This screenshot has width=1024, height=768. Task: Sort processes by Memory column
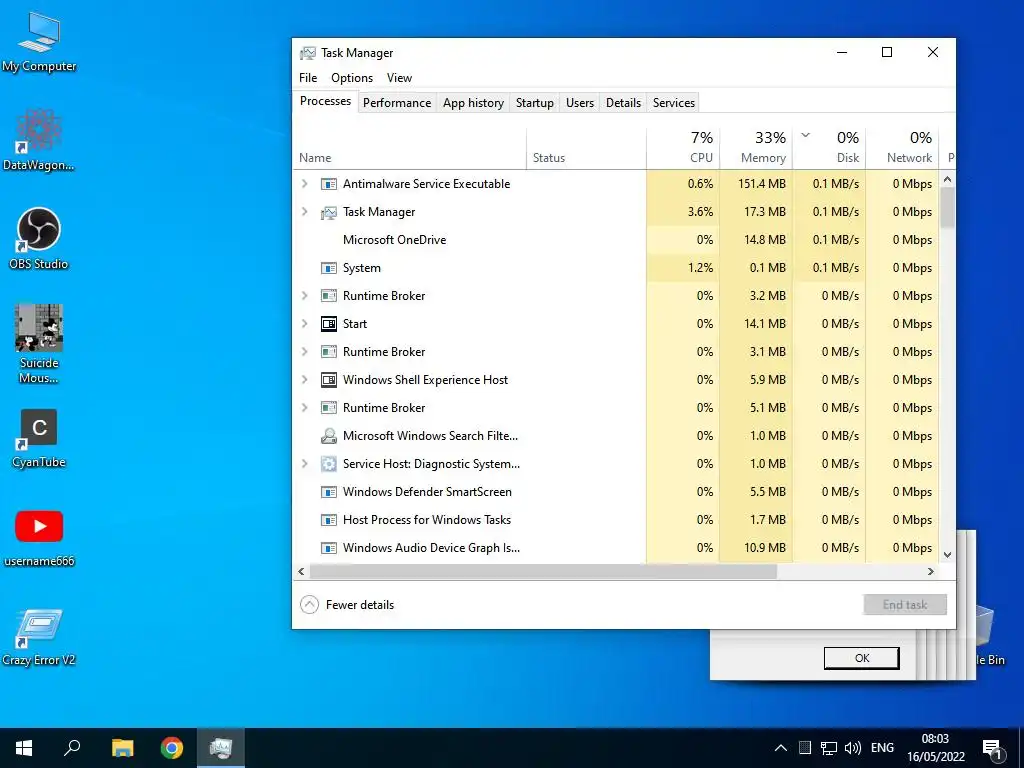756,149
